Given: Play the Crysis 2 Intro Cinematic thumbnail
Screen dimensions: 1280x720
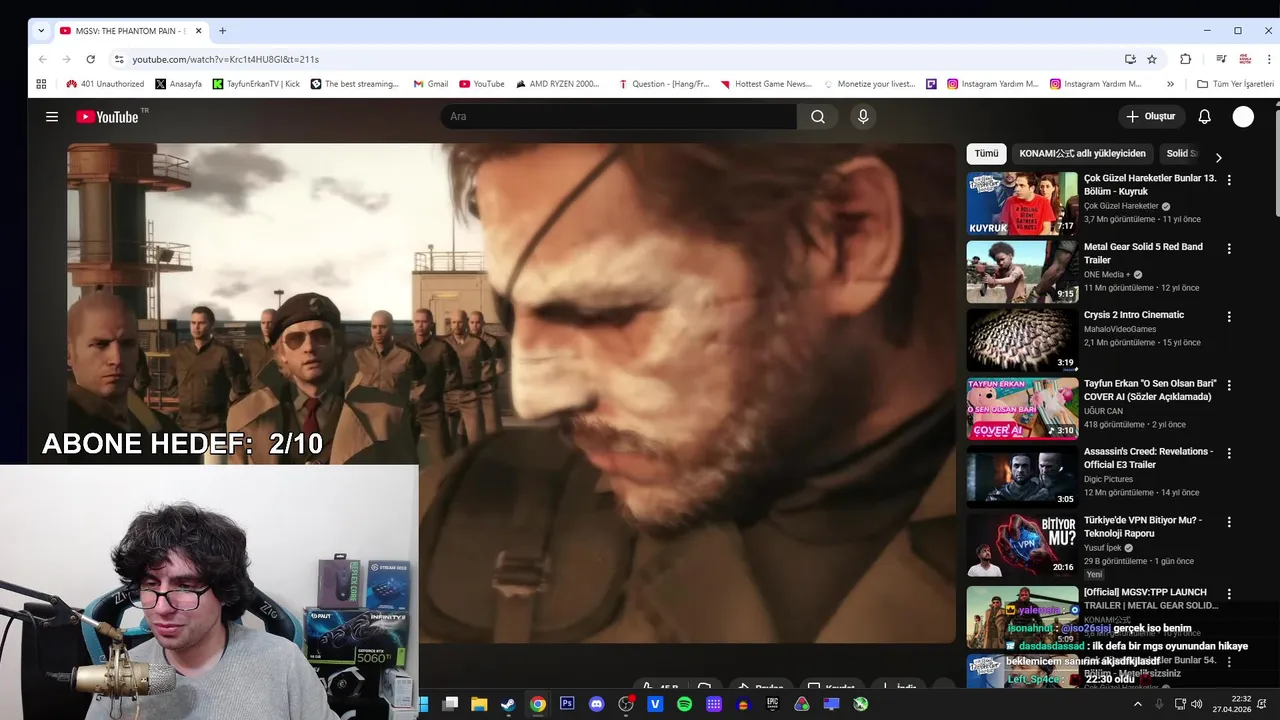Looking at the screenshot, I should (1022, 340).
